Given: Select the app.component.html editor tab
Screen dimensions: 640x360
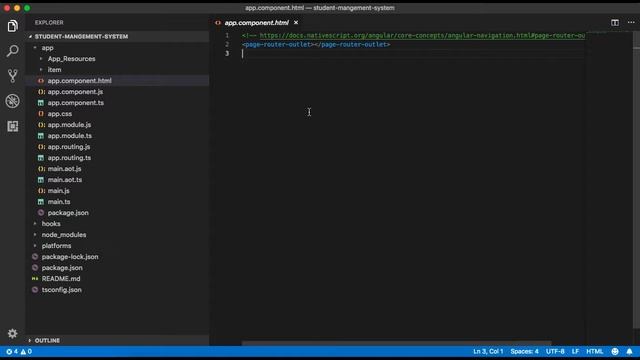Looking at the screenshot, I should (x=256, y=22).
